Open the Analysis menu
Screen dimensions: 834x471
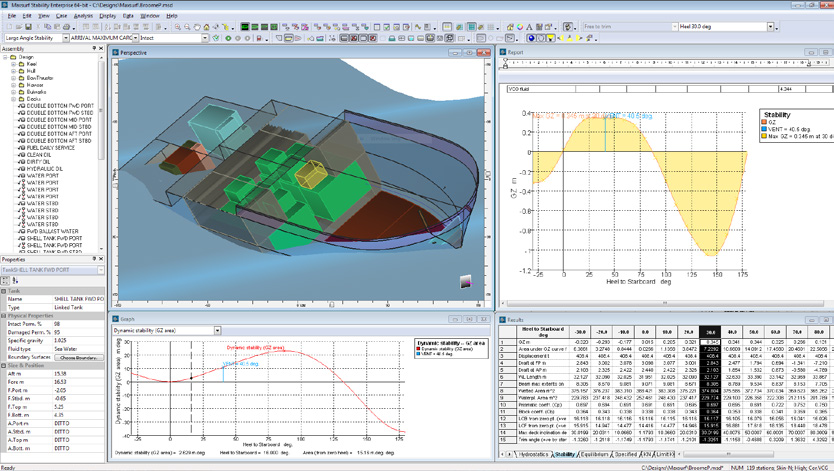pos(83,16)
